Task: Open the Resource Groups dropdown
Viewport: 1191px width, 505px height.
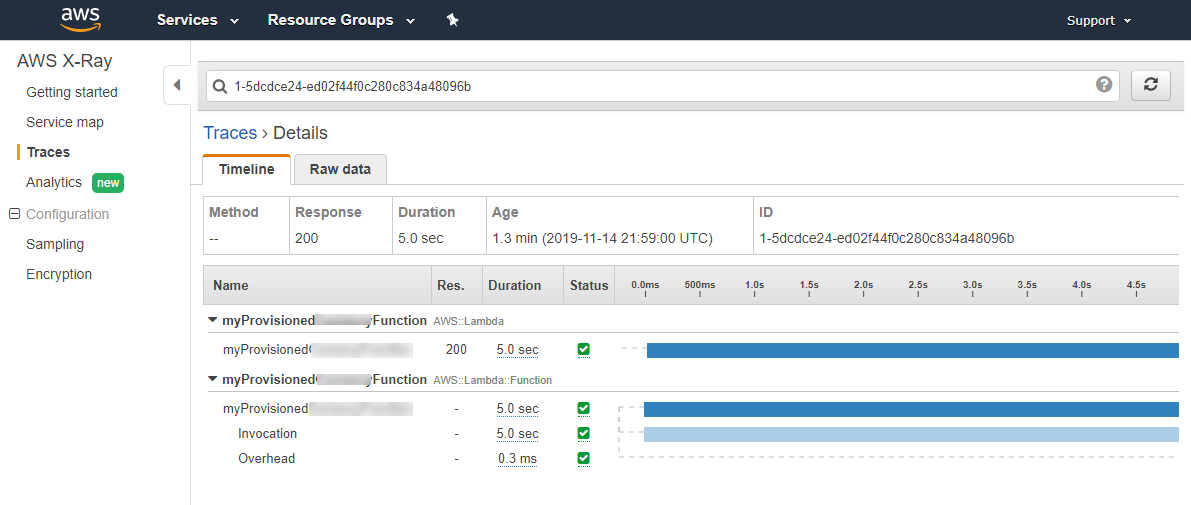Action: click(341, 21)
